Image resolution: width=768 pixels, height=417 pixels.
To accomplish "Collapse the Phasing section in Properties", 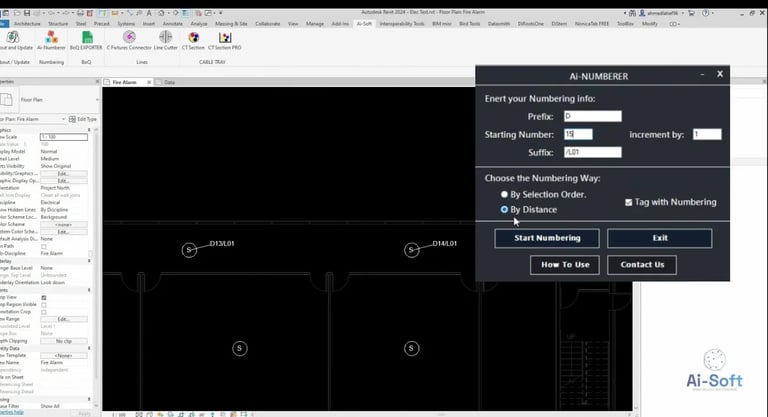I will click(x=89, y=399).
